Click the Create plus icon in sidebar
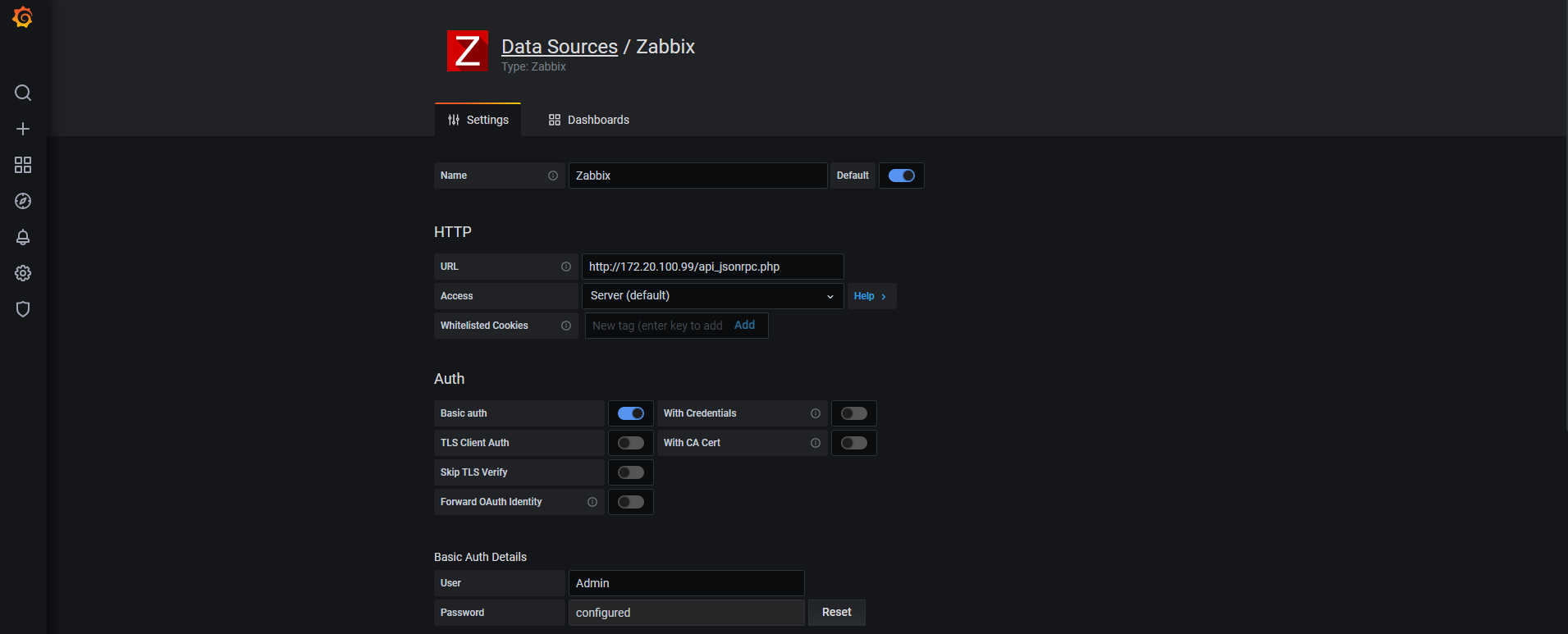Screen dimensions: 1568x634 coord(23,129)
